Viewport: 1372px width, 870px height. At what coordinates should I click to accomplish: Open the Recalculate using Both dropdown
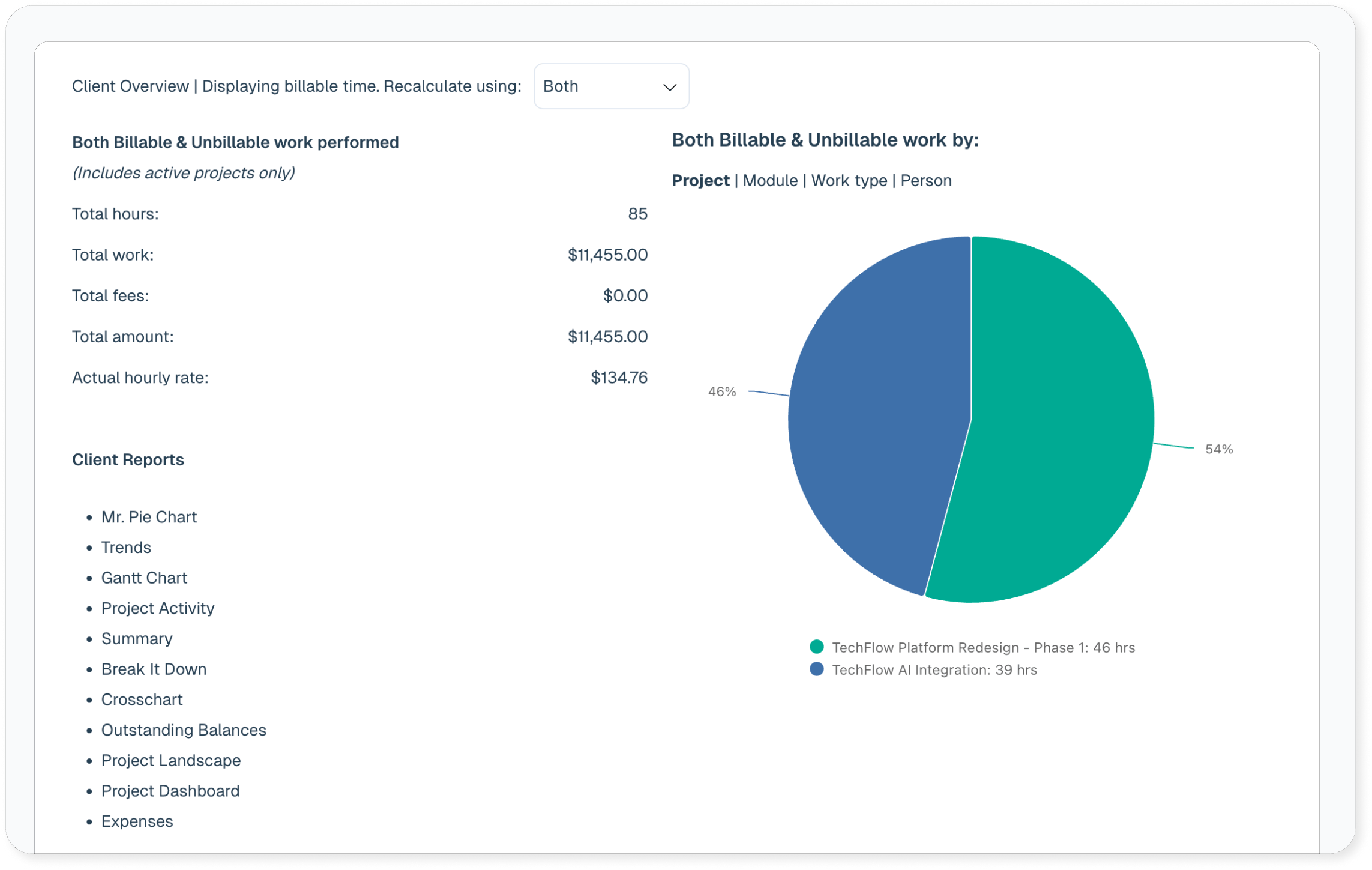click(x=610, y=86)
